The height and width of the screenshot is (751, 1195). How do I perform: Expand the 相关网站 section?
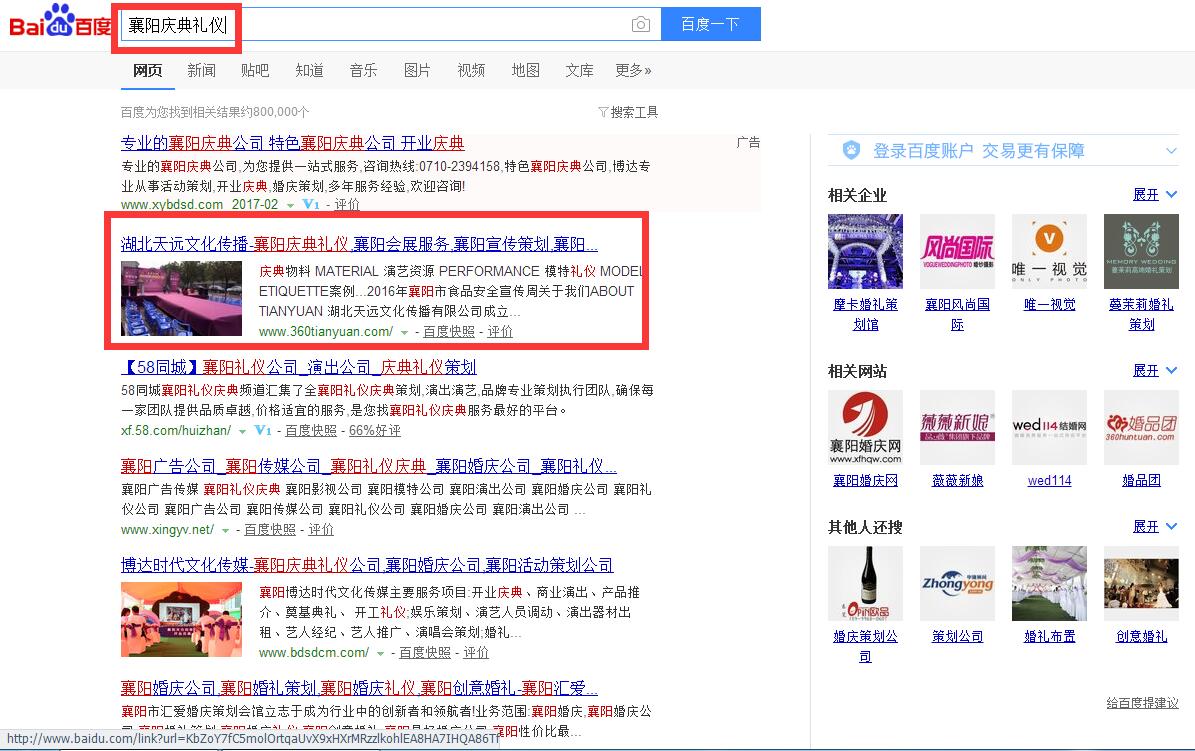[1155, 371]
